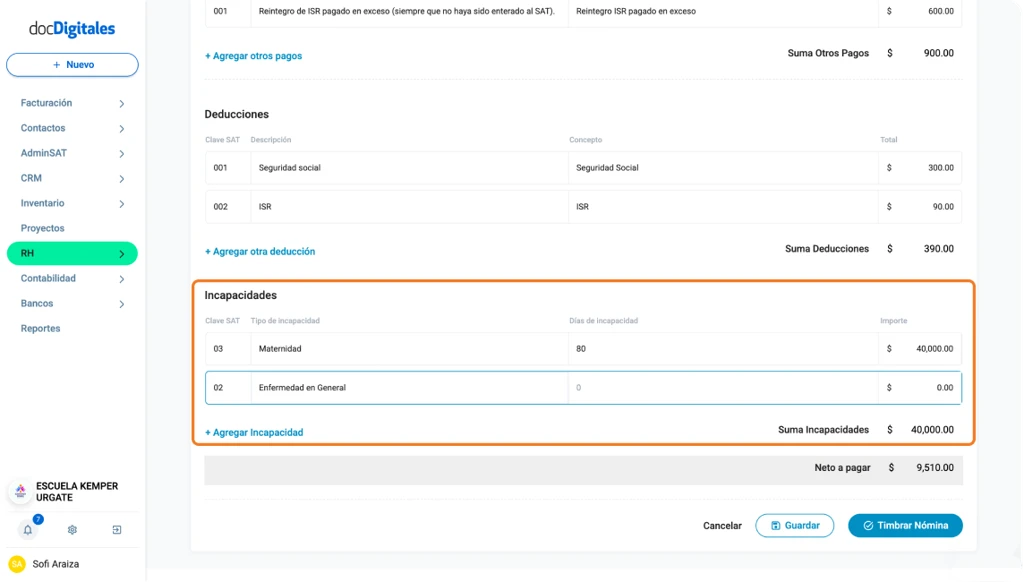Click Suma Deducciones 390.00 value

click(x=938, y=249)
